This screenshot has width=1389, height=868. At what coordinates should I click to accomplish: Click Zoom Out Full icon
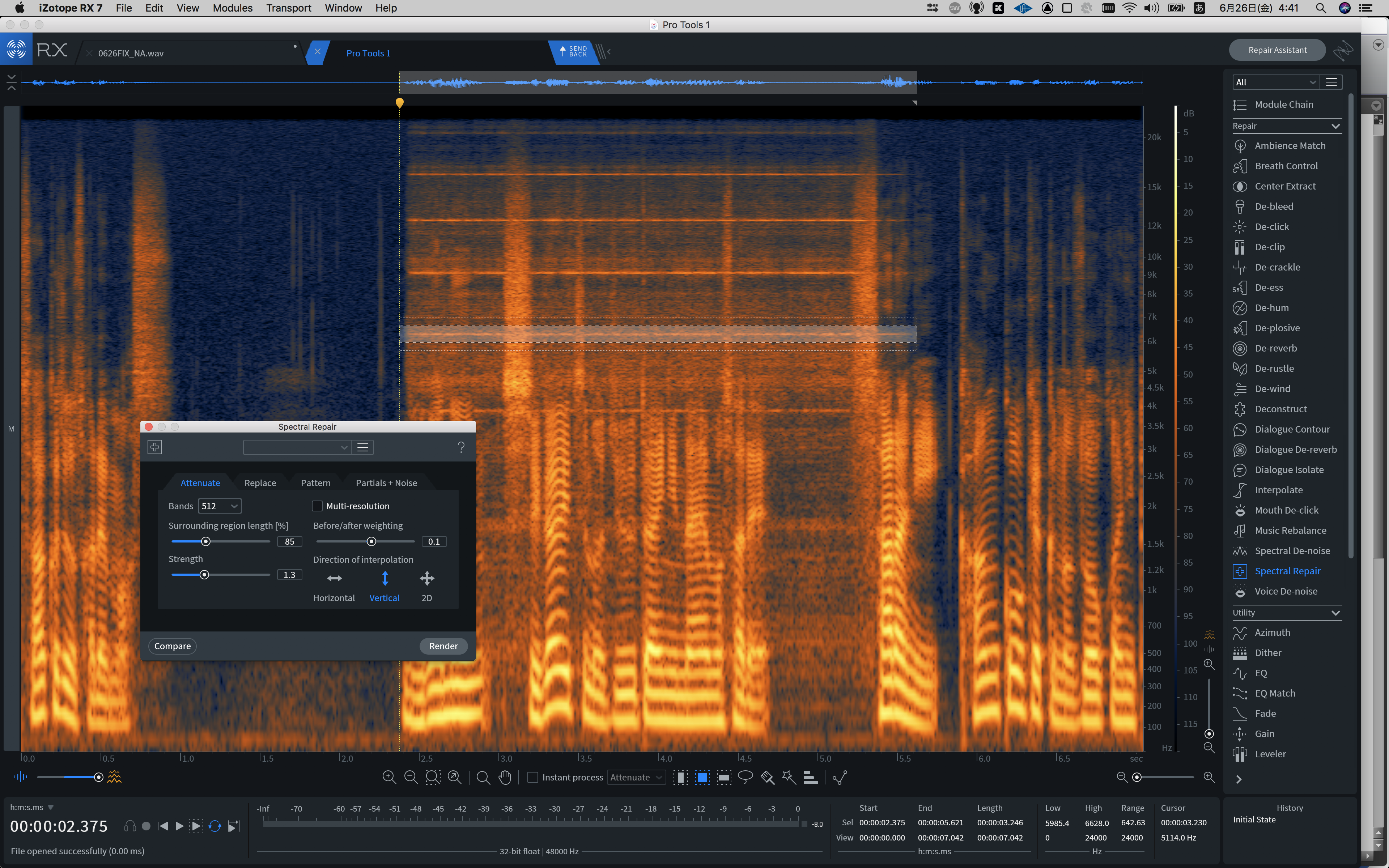pyautogui.click(x=455, y=777)
